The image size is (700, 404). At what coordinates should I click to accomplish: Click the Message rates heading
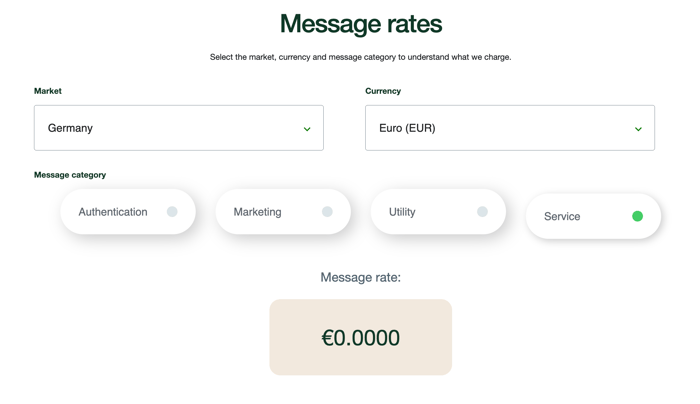tap(361, 24)
